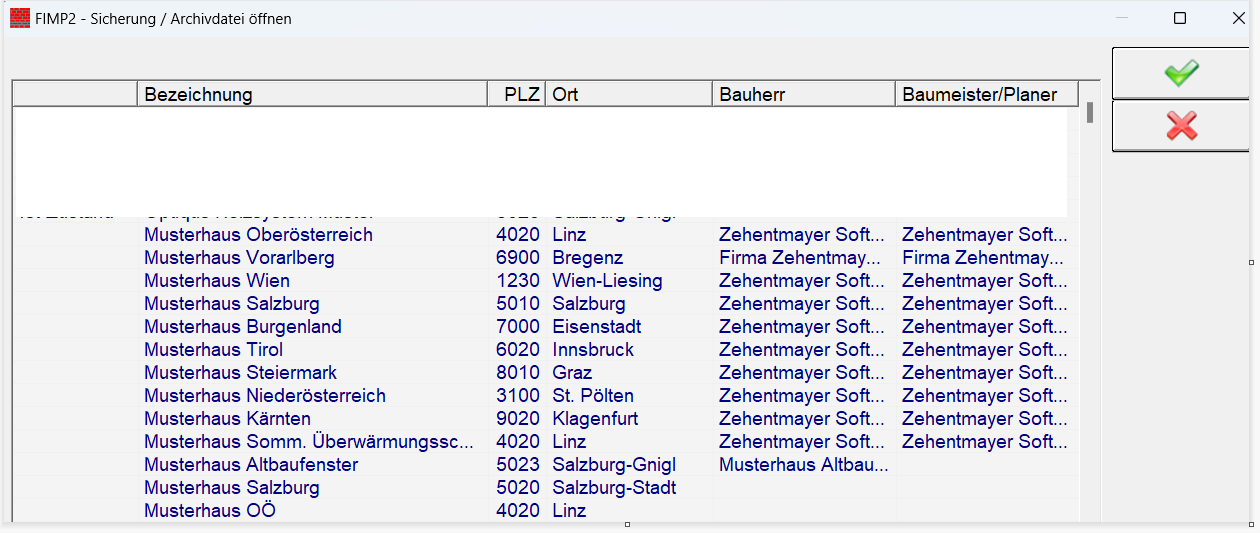1260x533 pixels.
Task: Confirm selection with the green checkmark button
Action: point(1181,73)
